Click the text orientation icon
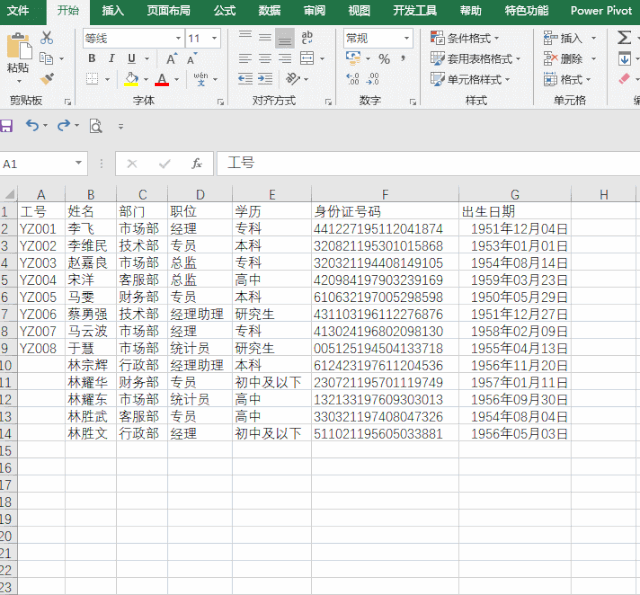640x595 pixels. [x=293, y=79]
